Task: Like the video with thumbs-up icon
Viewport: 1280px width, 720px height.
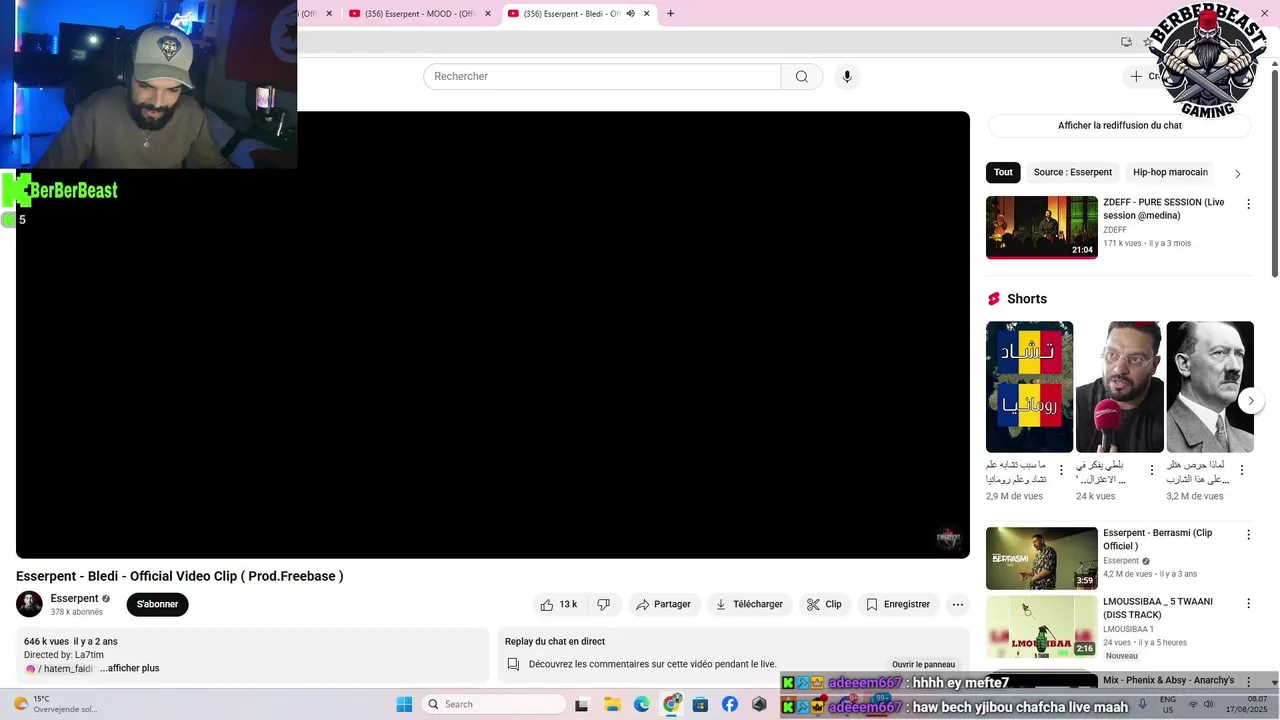Action: pyautogui.click(x=559, y=604)
